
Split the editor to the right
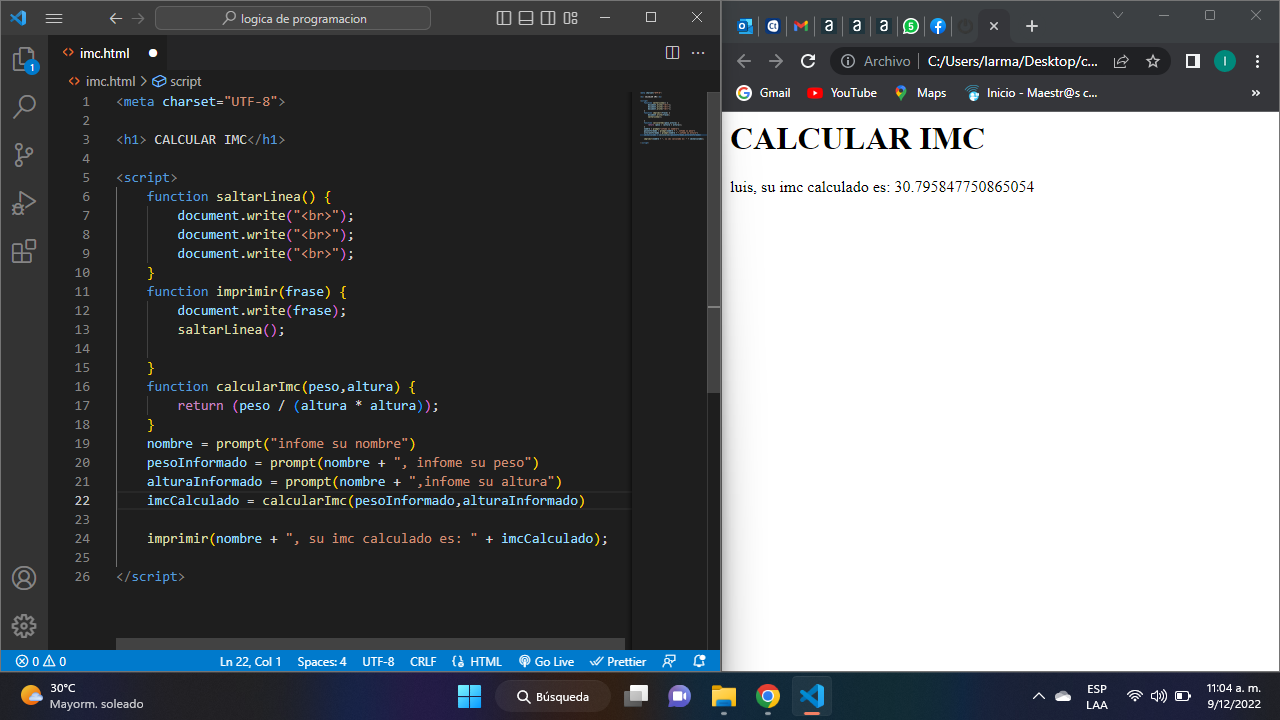(672, 53)
